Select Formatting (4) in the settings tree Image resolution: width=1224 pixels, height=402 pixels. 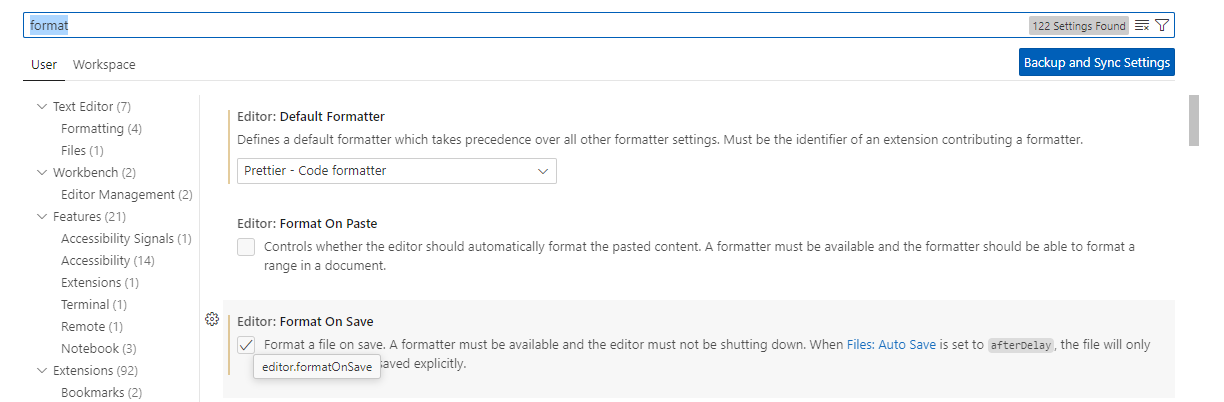click(x=101, y=129)
